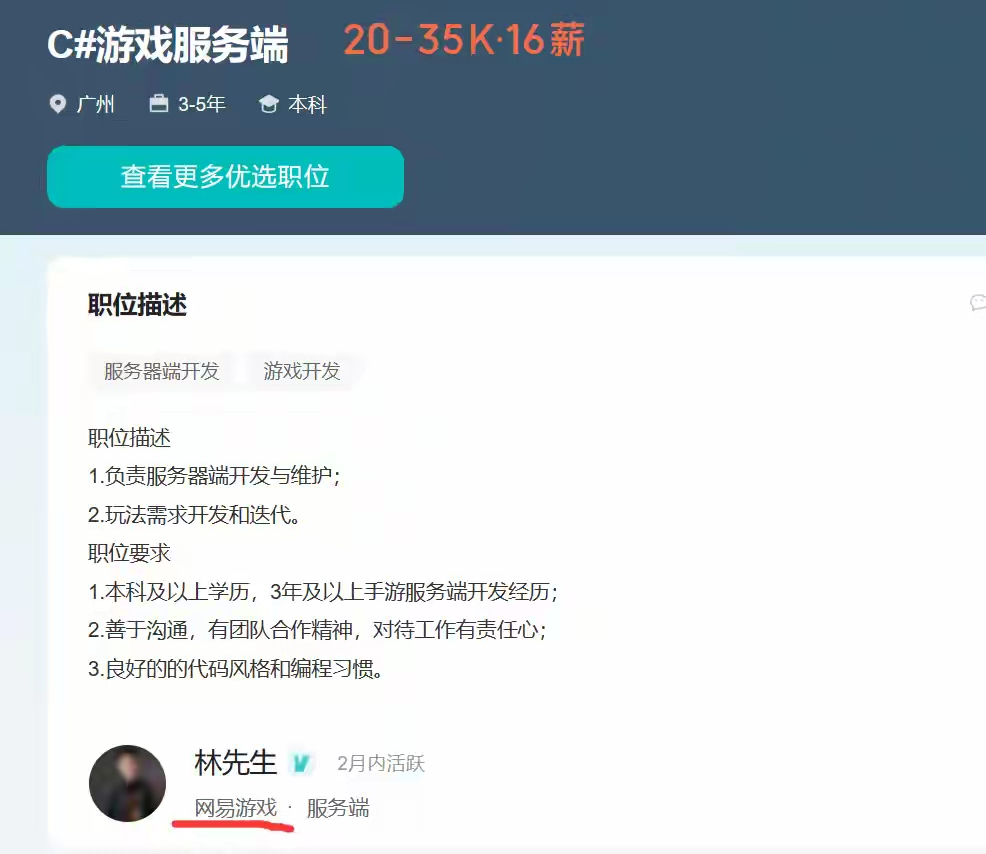The image size is (986, 854).
Task: Click the 广州 location text
Action: 96,104
